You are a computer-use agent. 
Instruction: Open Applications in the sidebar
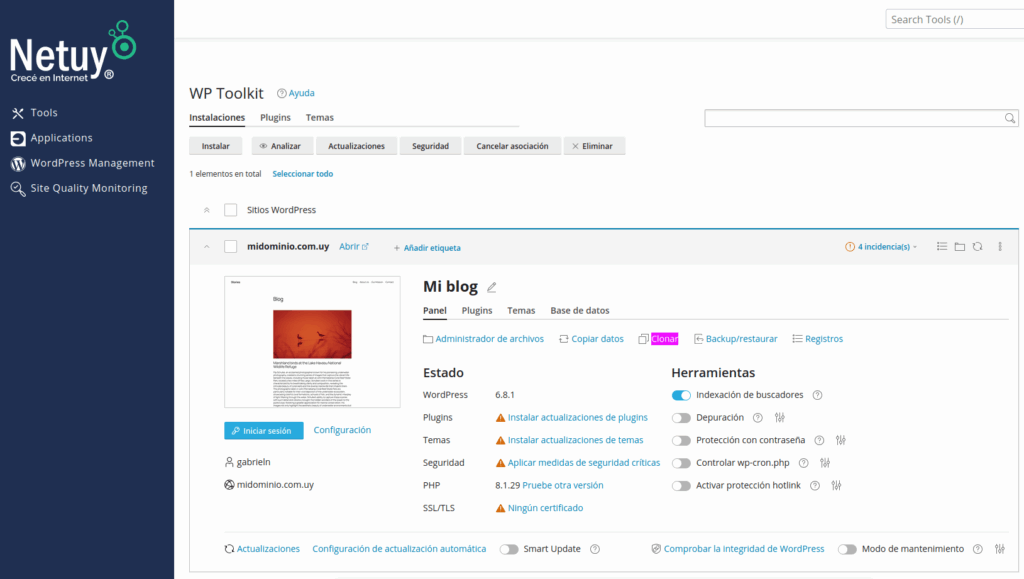tap(52, 138)
